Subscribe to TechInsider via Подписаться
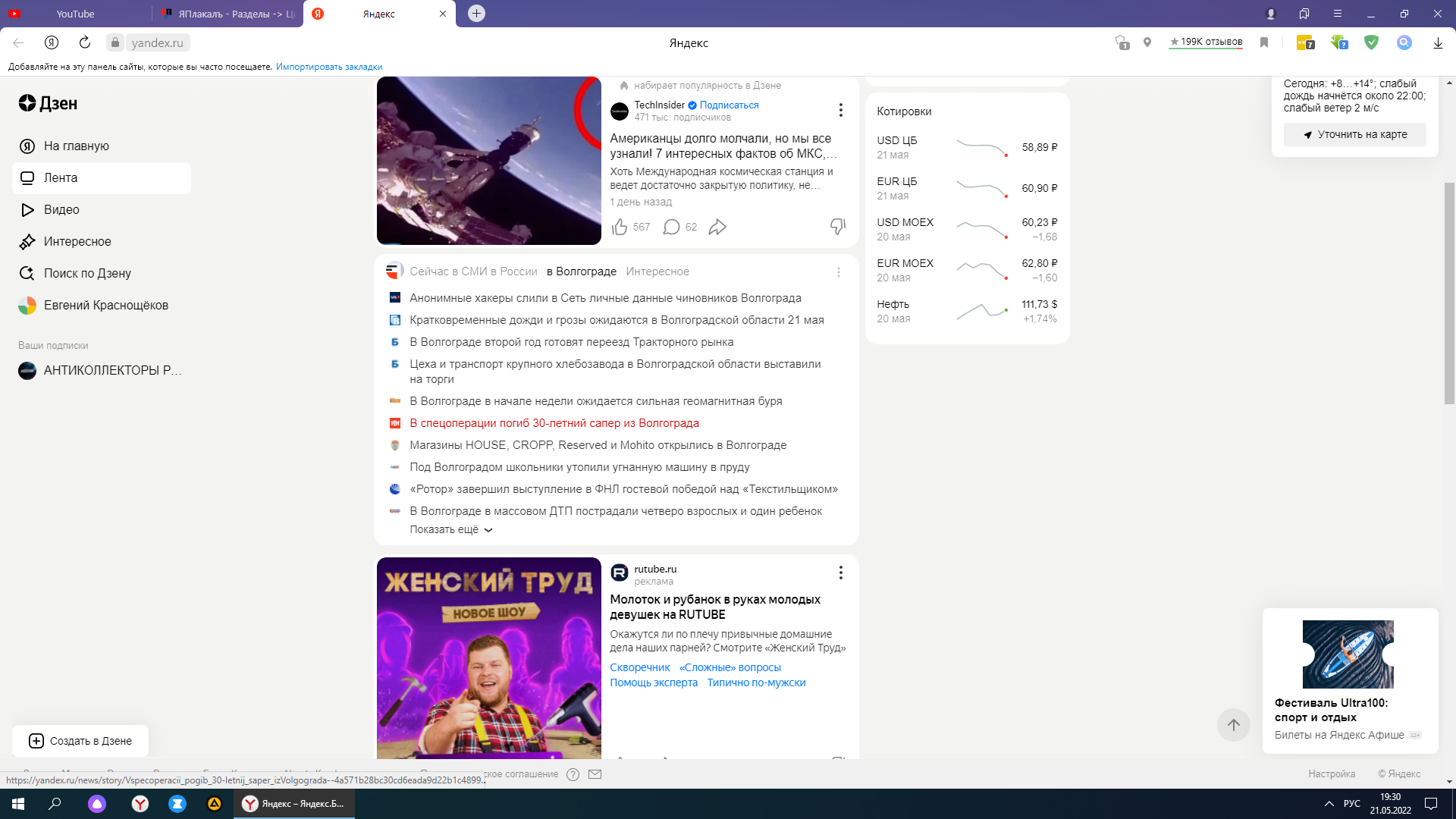Screen dimensions: 1456x819 coord(729,105)
